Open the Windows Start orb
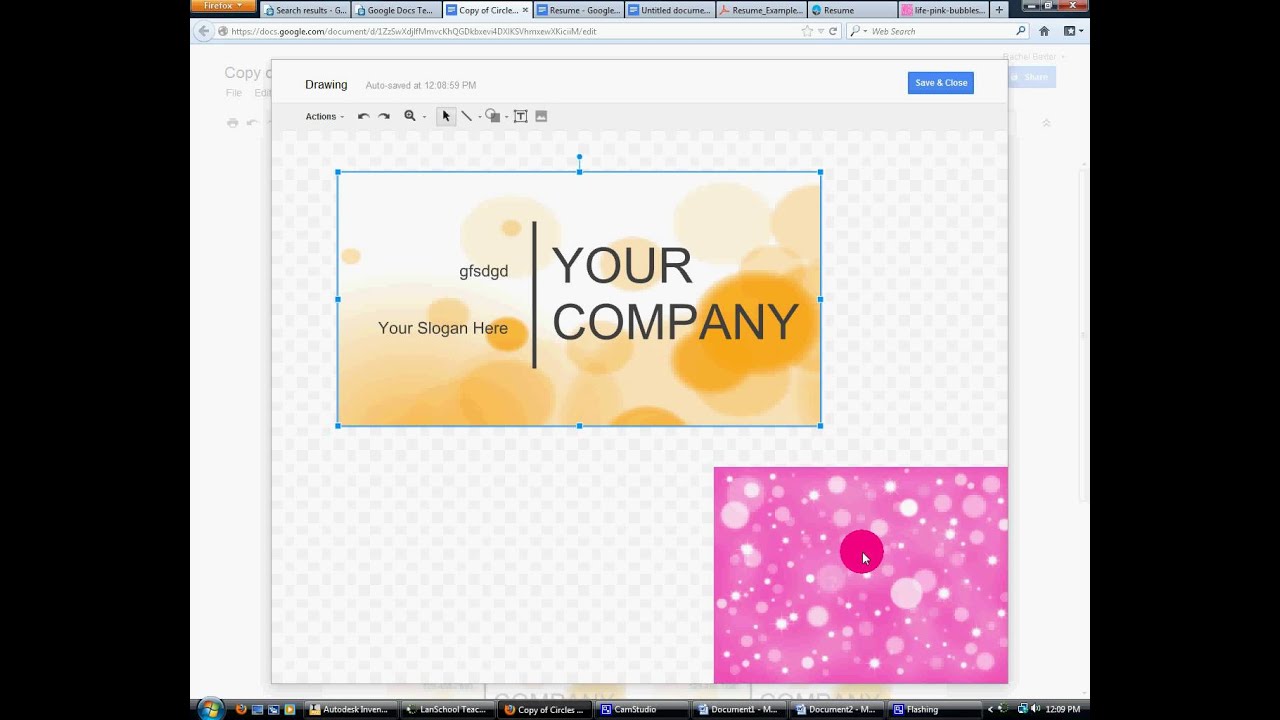Screen dimensions: 1280x720 point(210,709)
